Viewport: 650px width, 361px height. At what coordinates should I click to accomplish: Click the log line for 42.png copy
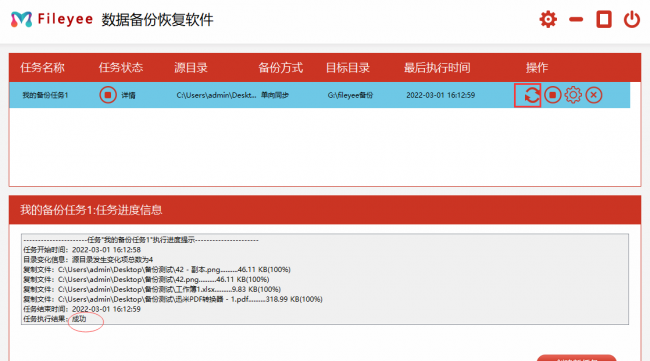click(146, 280)
